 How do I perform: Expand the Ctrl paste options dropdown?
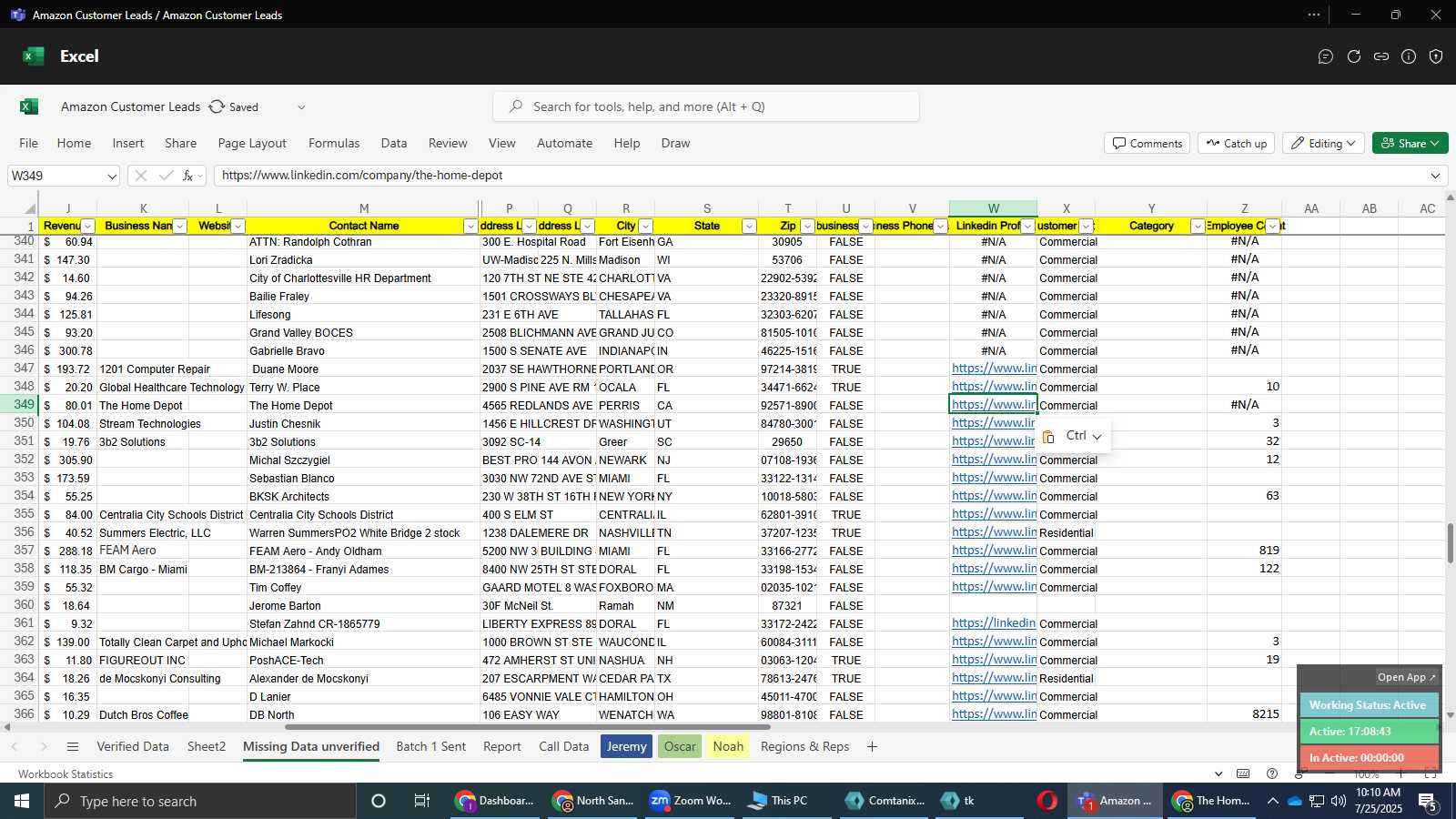tap(1097, 437)
